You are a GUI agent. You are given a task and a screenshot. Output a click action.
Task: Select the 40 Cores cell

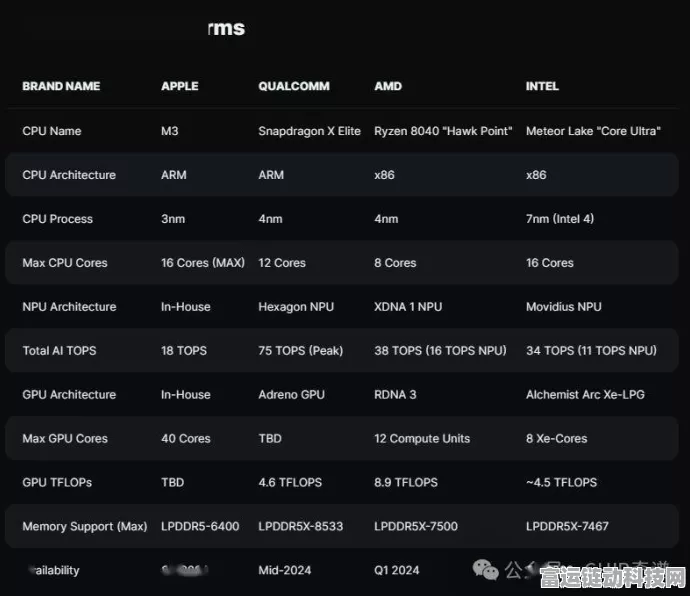[186, 439]
